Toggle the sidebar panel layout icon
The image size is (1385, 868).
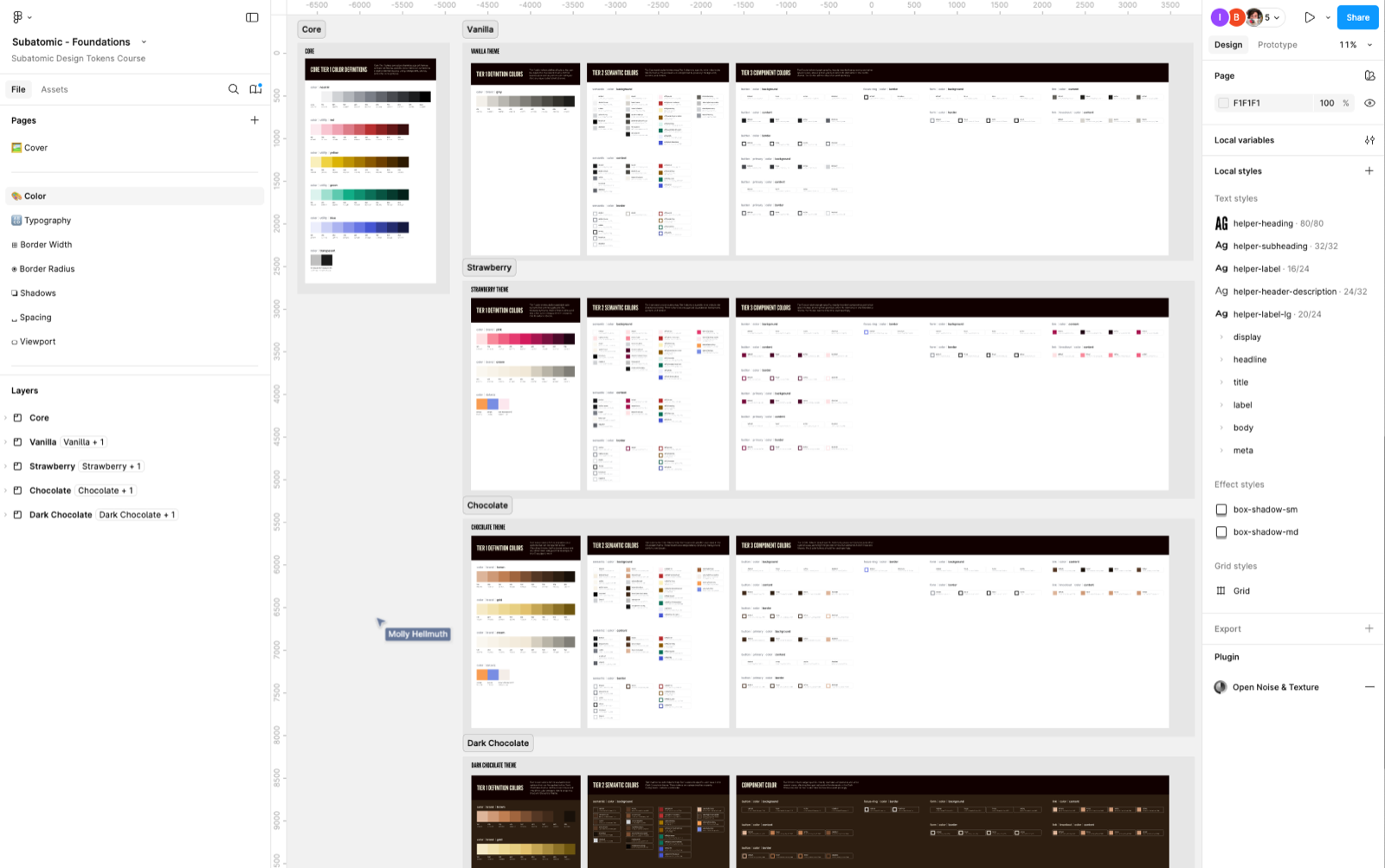(252, 17)
